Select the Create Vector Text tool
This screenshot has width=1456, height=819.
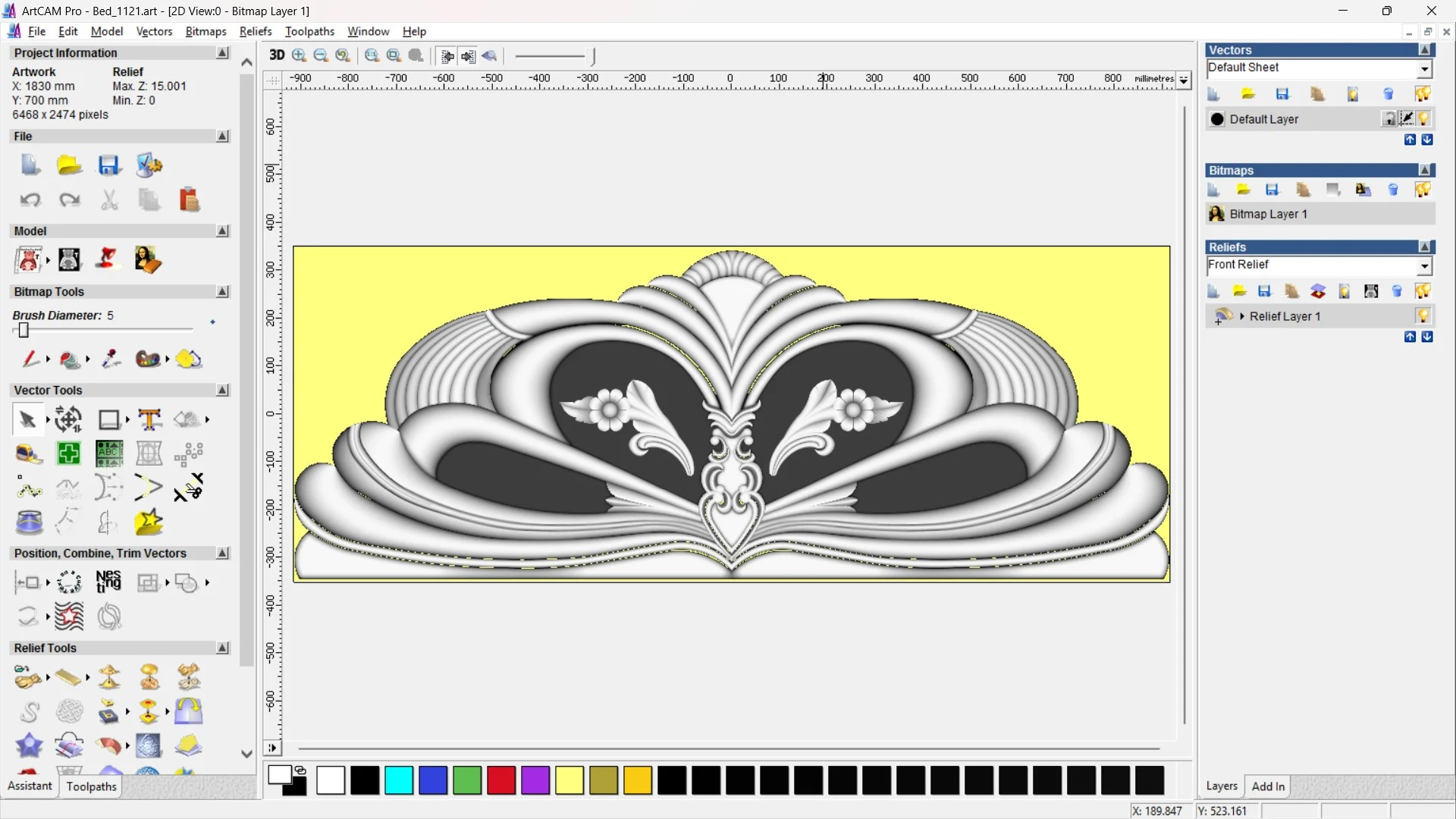[149, 419]
